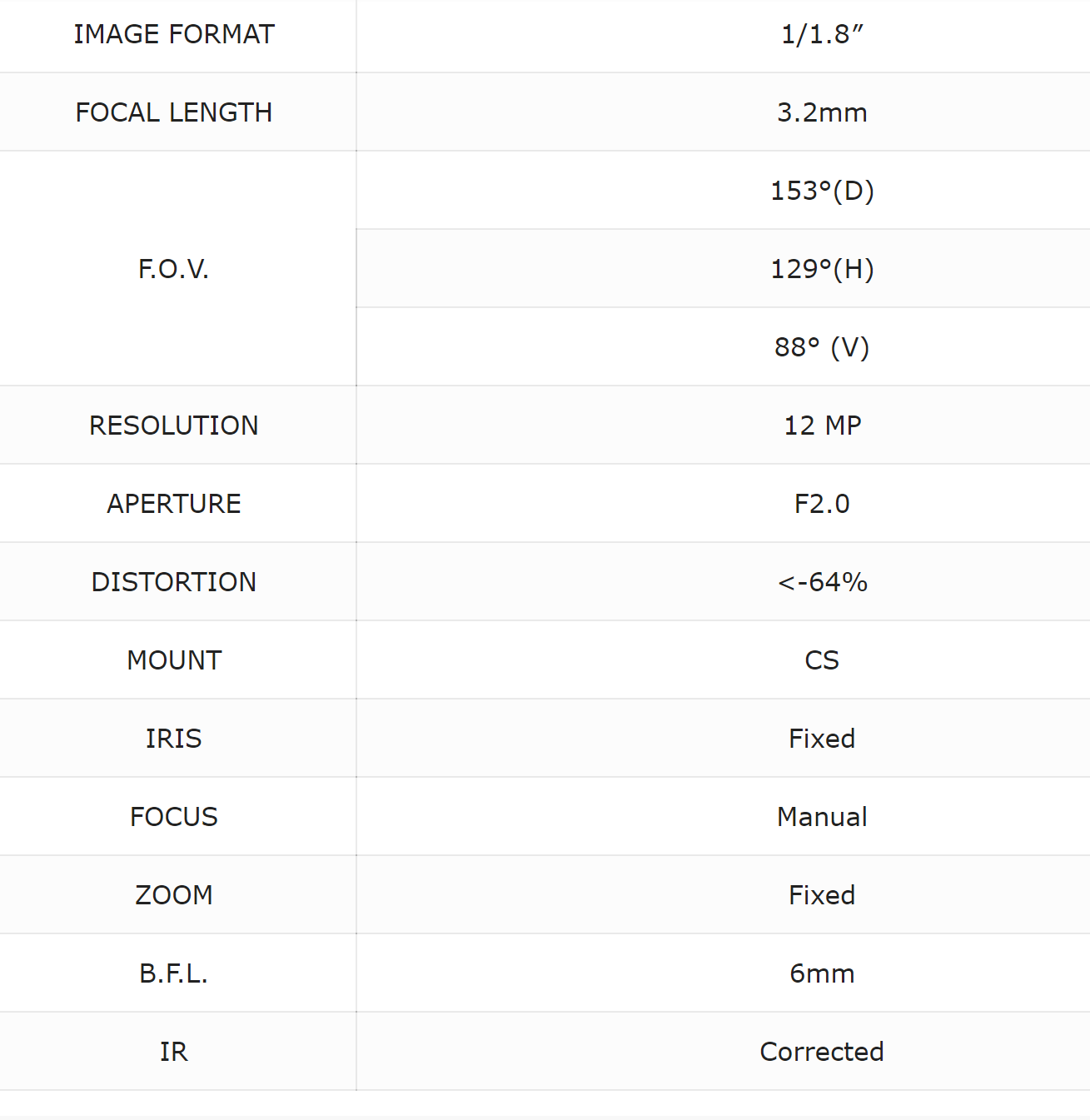The height and width of the screenshot is (1120, 1090).
Task: Click the APERTURE label
Action: pyautogui.click(x=174, y=504)
